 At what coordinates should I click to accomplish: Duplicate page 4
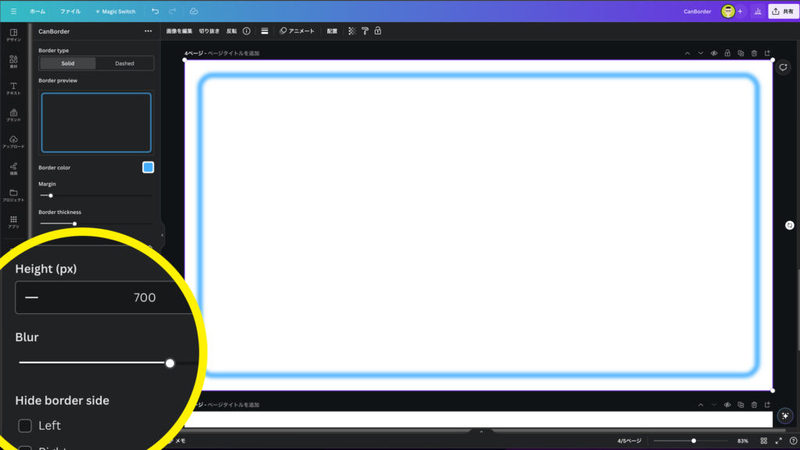click(741, 53)
